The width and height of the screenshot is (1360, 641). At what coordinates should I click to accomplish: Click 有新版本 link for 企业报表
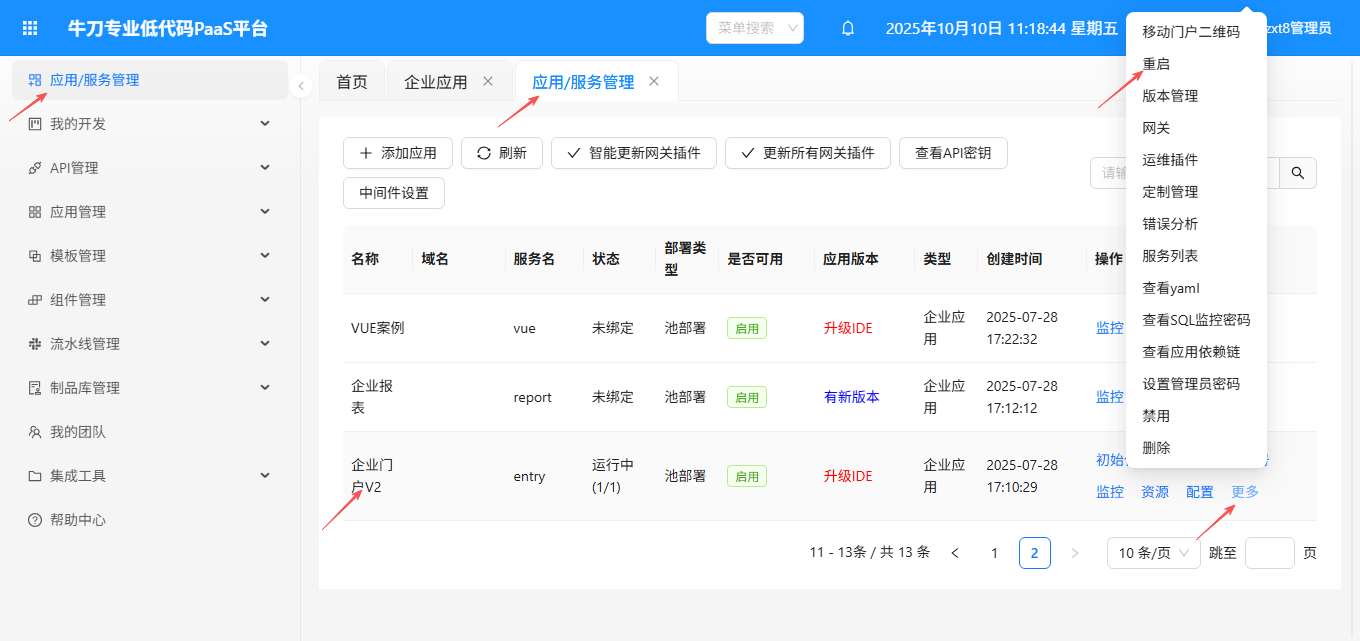(851, 397)
